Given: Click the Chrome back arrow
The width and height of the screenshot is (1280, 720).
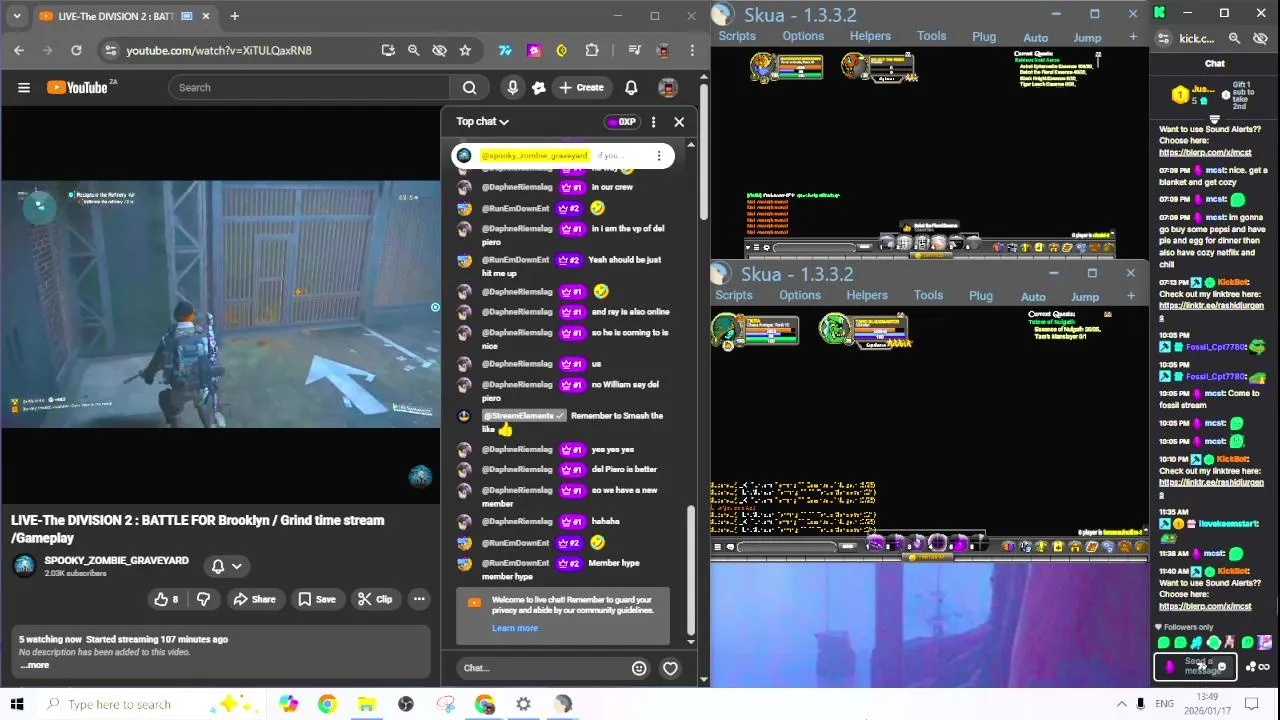Looking at the screenshot, I should [x=19, y=50].
